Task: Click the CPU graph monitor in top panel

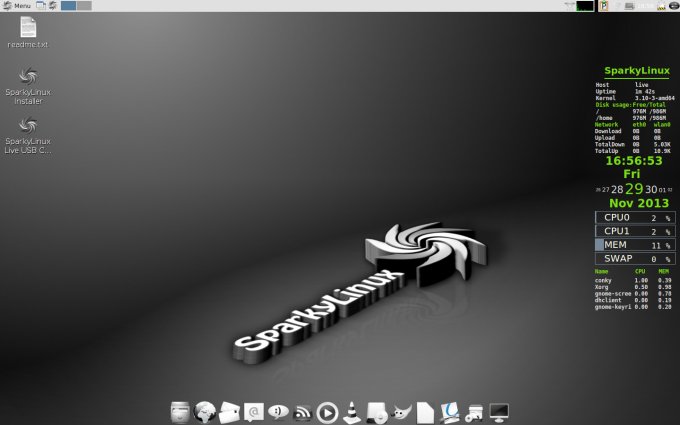Action: click(585, 6)
